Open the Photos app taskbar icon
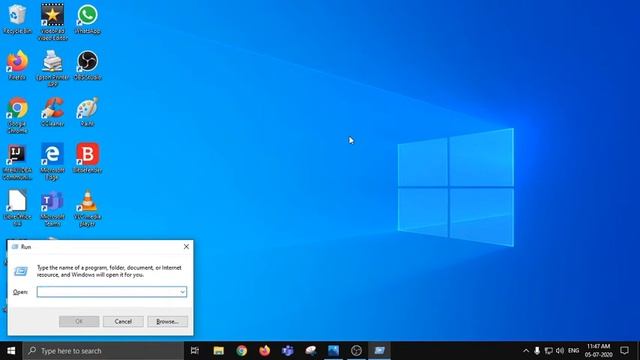The height and width of the screenshot is (360, 640). click(333, 351)
